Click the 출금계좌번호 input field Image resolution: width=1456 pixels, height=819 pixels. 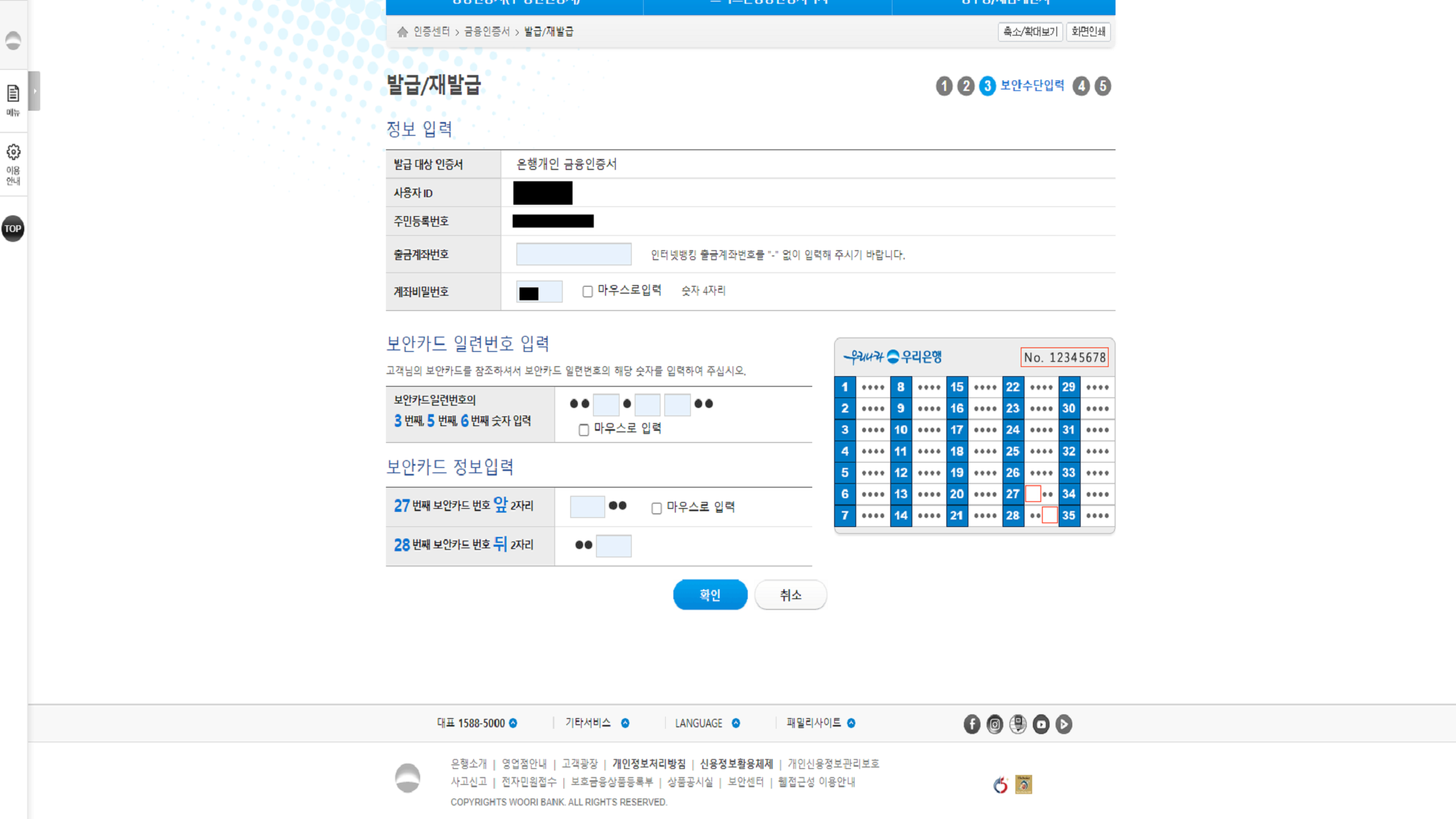coord(573,254)
